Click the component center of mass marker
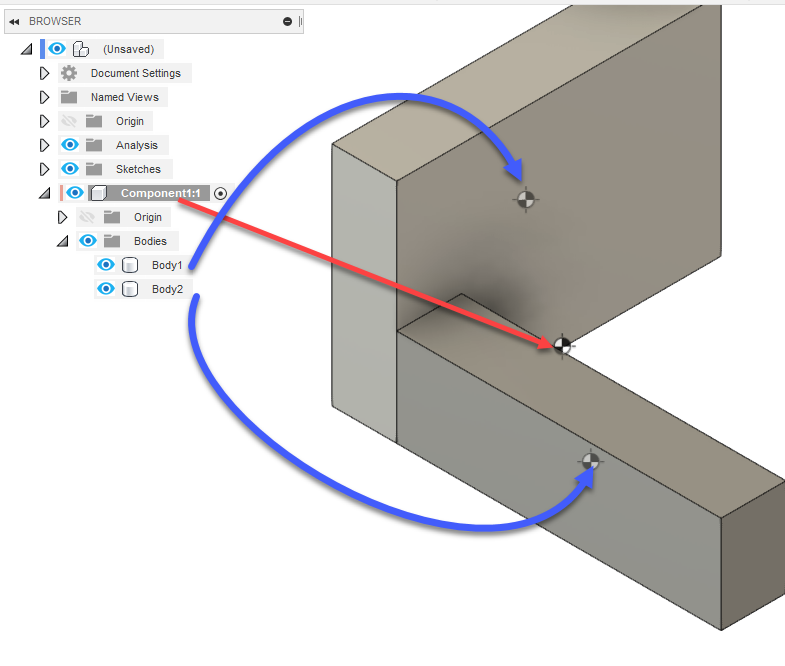Screen dimensions: 785x666 coord(562,346)
